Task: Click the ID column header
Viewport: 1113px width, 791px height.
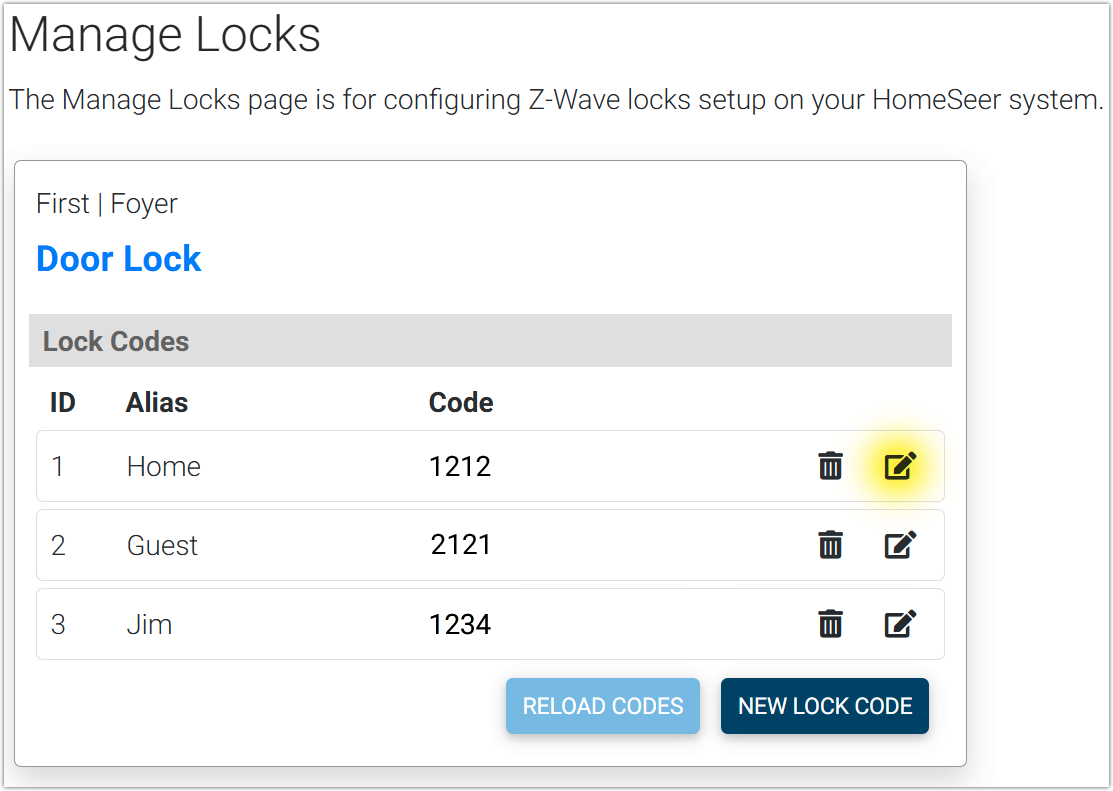Action: point(63,403)
